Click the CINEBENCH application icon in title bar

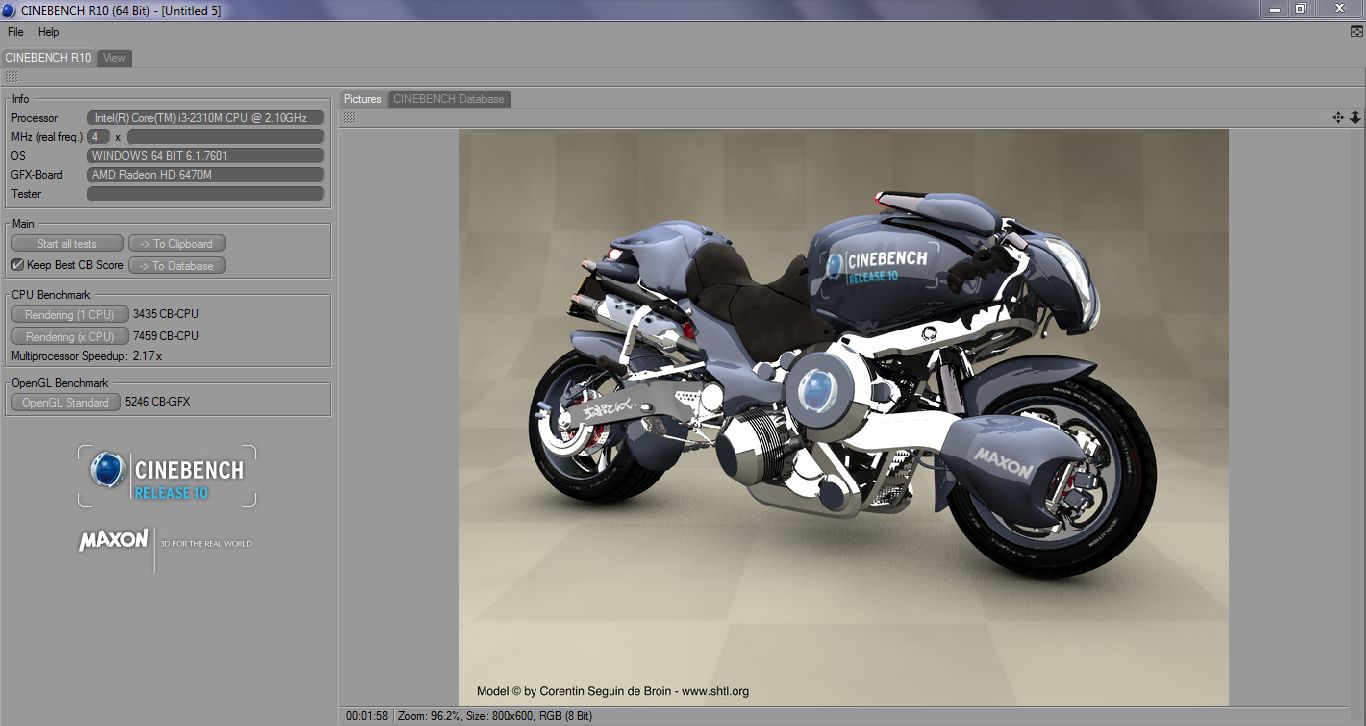pos(9,10)
